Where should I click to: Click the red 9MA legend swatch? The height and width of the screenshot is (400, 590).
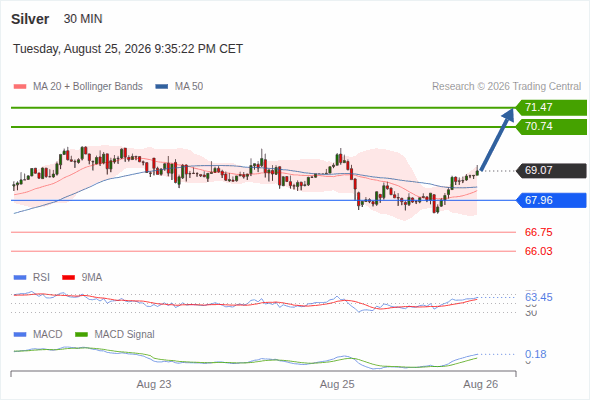[x=68, y=278]
